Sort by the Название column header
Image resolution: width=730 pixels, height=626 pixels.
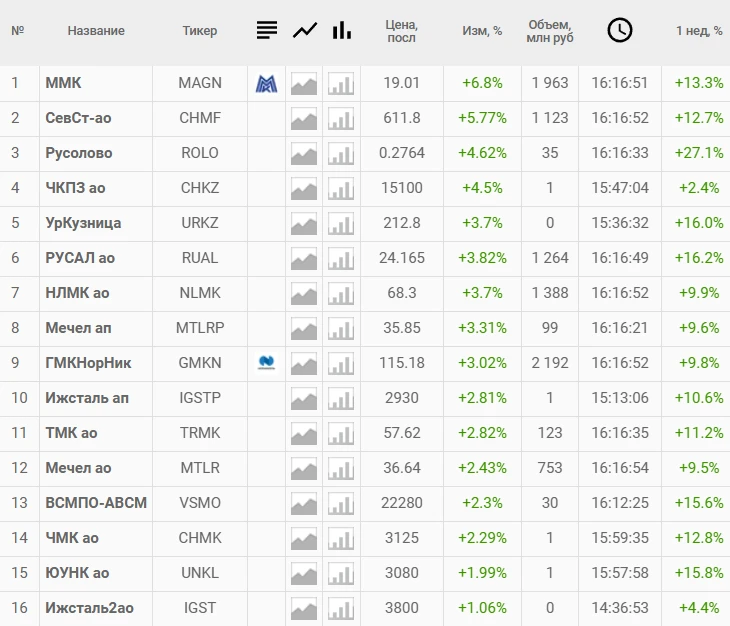96,31
